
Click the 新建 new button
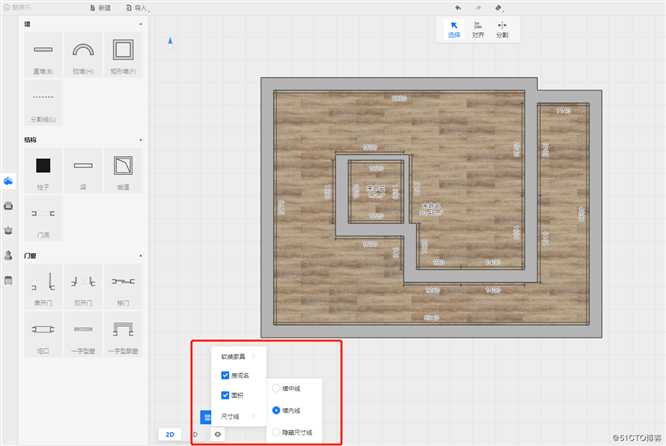coord(100,8)
